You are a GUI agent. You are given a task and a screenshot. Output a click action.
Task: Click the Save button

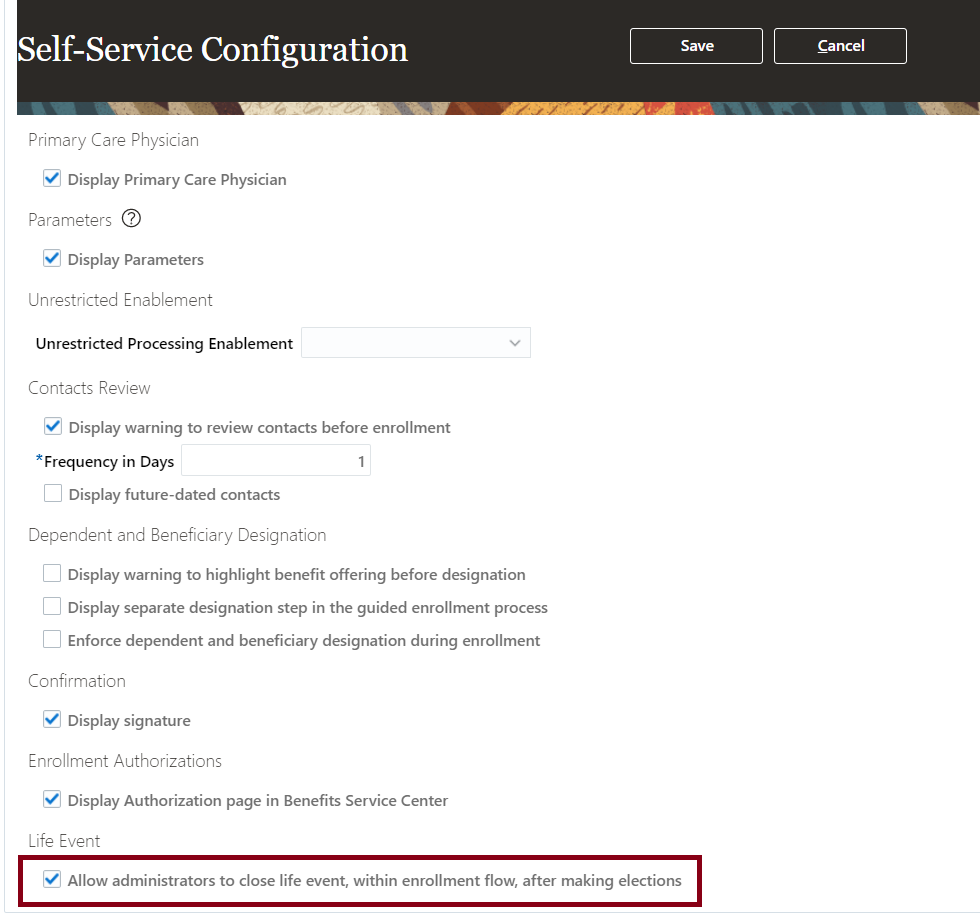696,46
